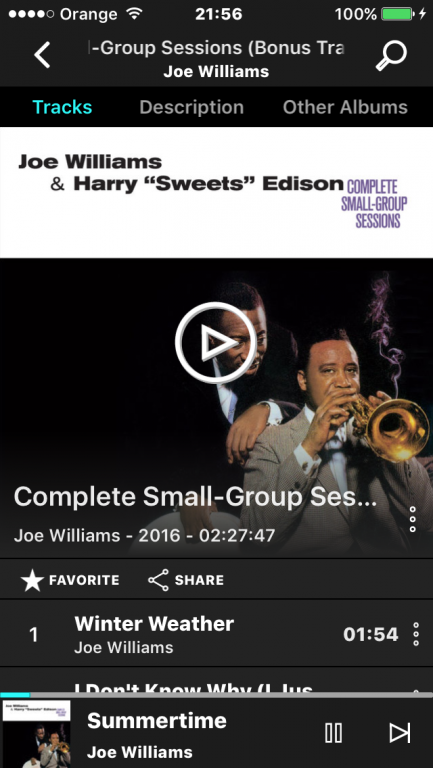Tap the battery indicator in status bar
433x768 pixels.
[398, 14]
